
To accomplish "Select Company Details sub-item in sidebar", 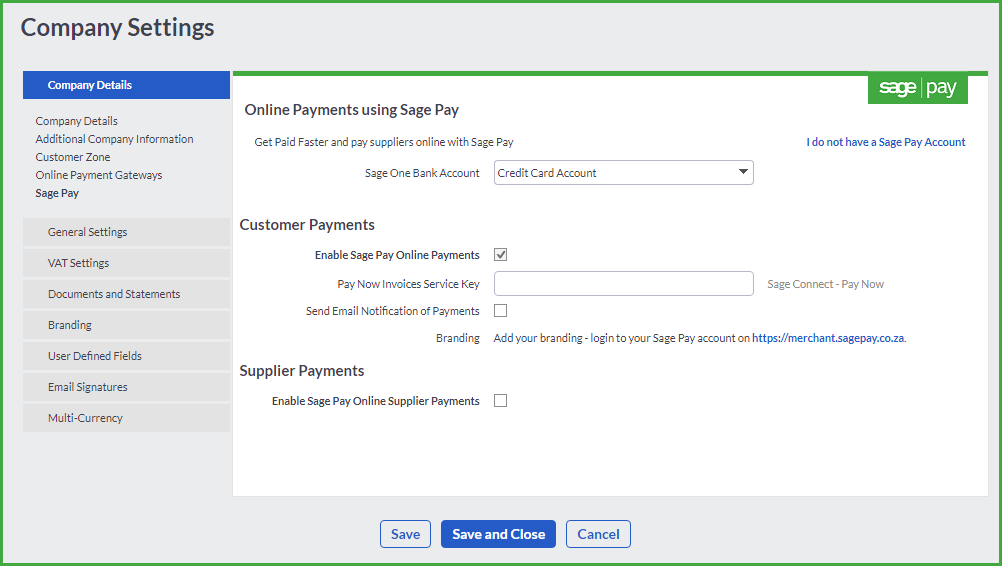I will tap(77, 121).
